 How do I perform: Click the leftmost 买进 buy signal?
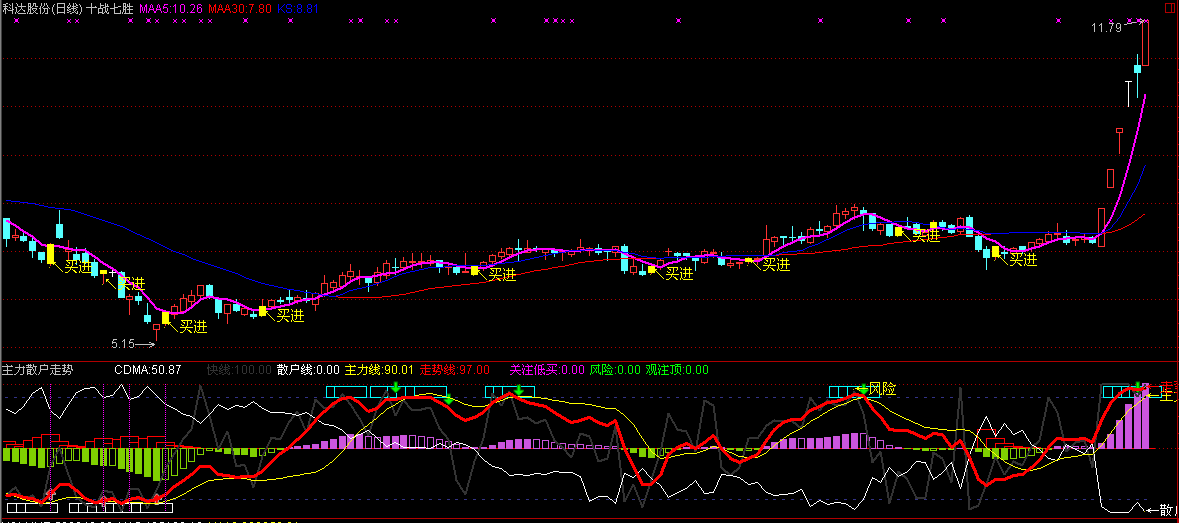(79, 266)
